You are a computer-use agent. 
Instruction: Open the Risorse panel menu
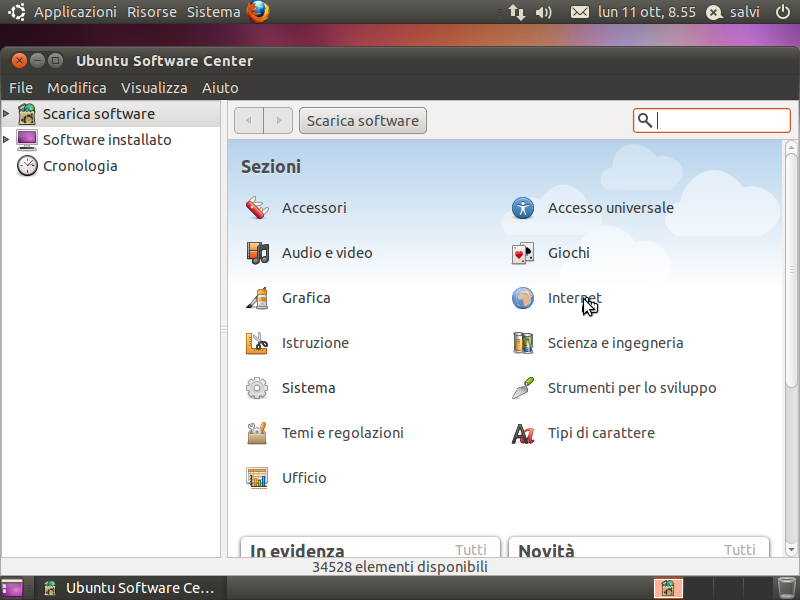[152, 12]
